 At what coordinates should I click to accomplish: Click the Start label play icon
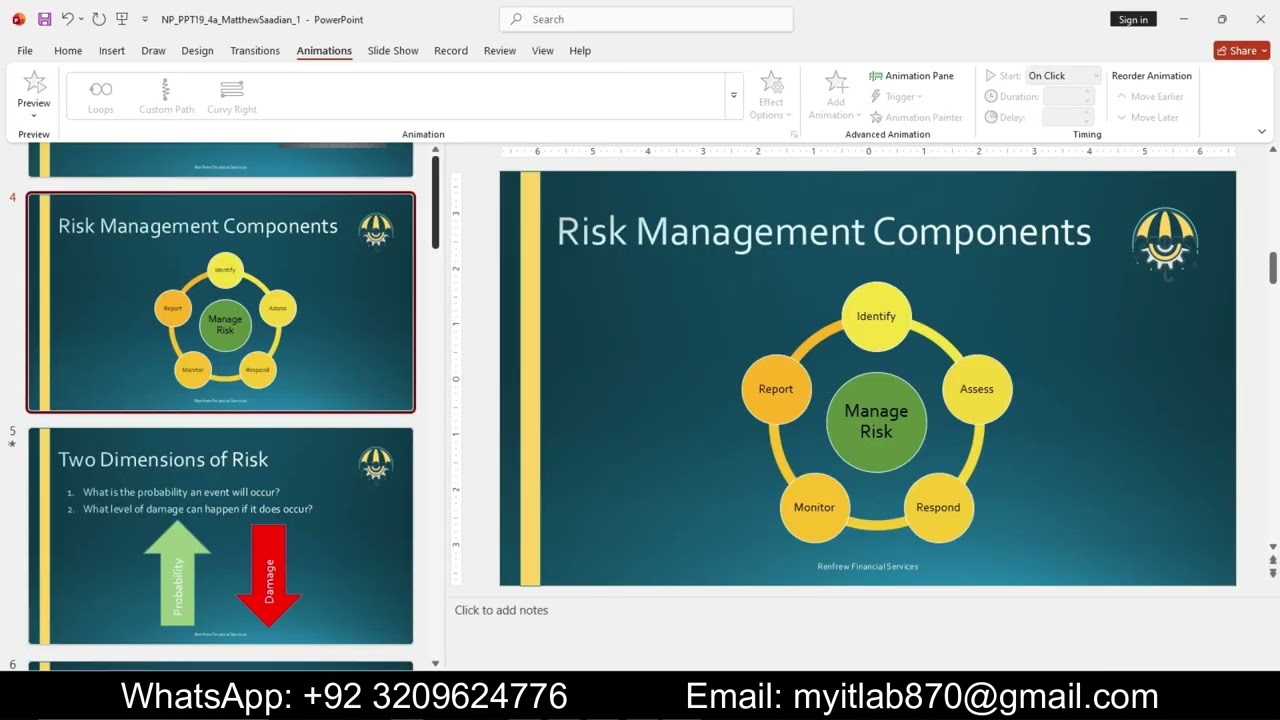[x=990, y=76]
